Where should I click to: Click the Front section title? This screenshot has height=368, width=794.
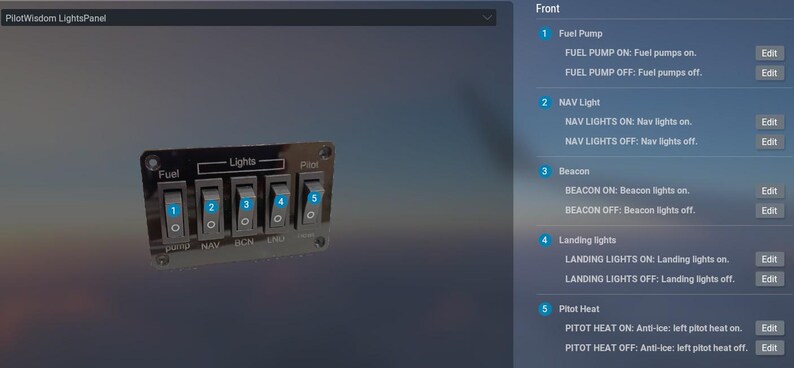pos(547,9)
